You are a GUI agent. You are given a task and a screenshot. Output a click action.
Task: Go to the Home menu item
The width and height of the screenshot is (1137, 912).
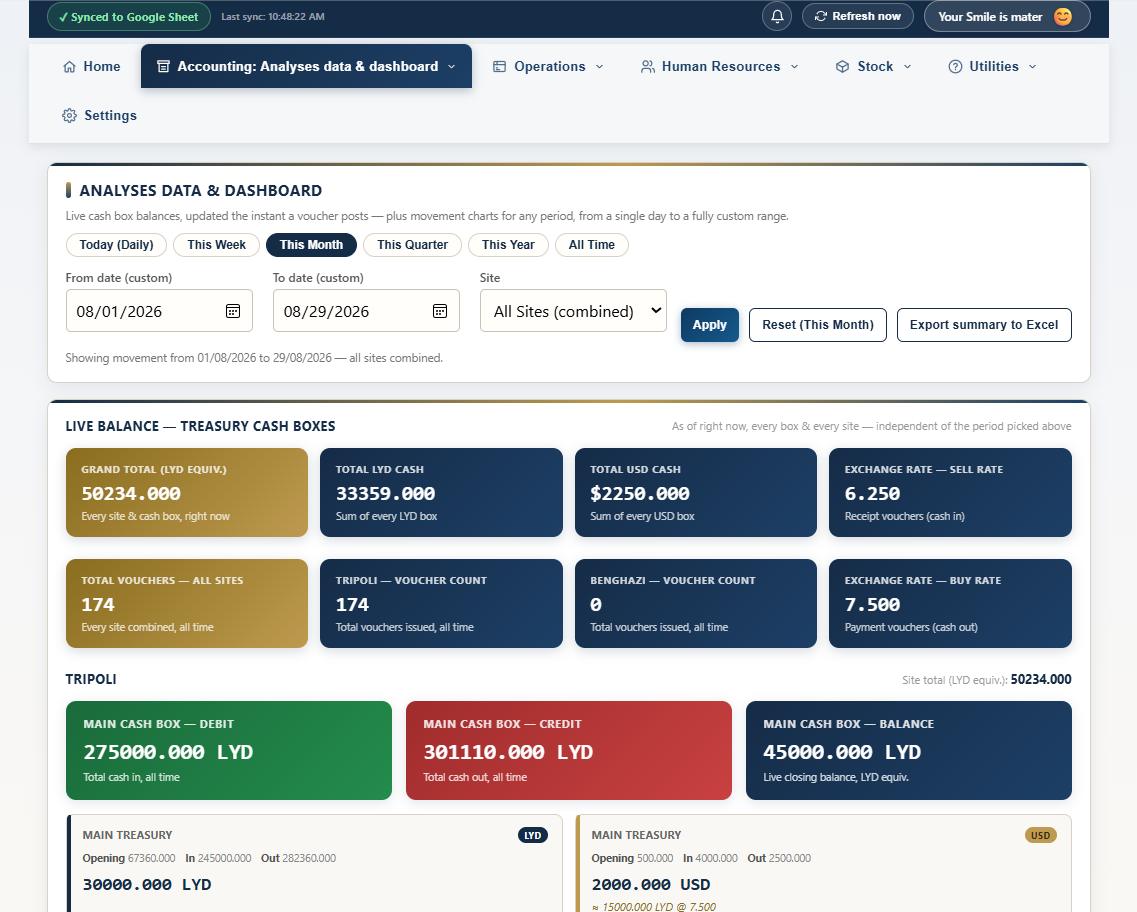(91, 67)
